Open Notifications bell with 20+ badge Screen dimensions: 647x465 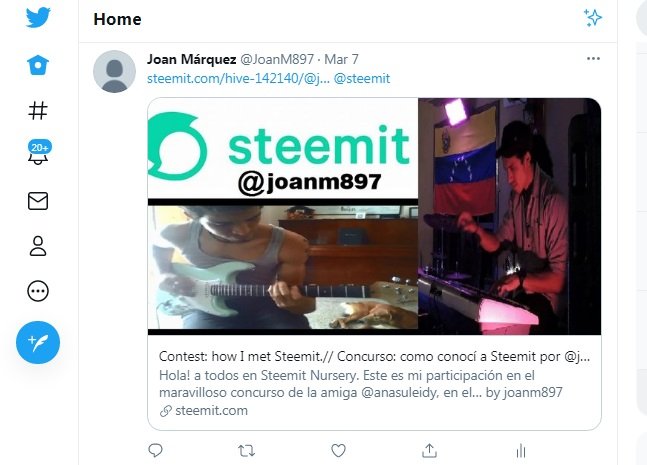(x=39, y=153)
